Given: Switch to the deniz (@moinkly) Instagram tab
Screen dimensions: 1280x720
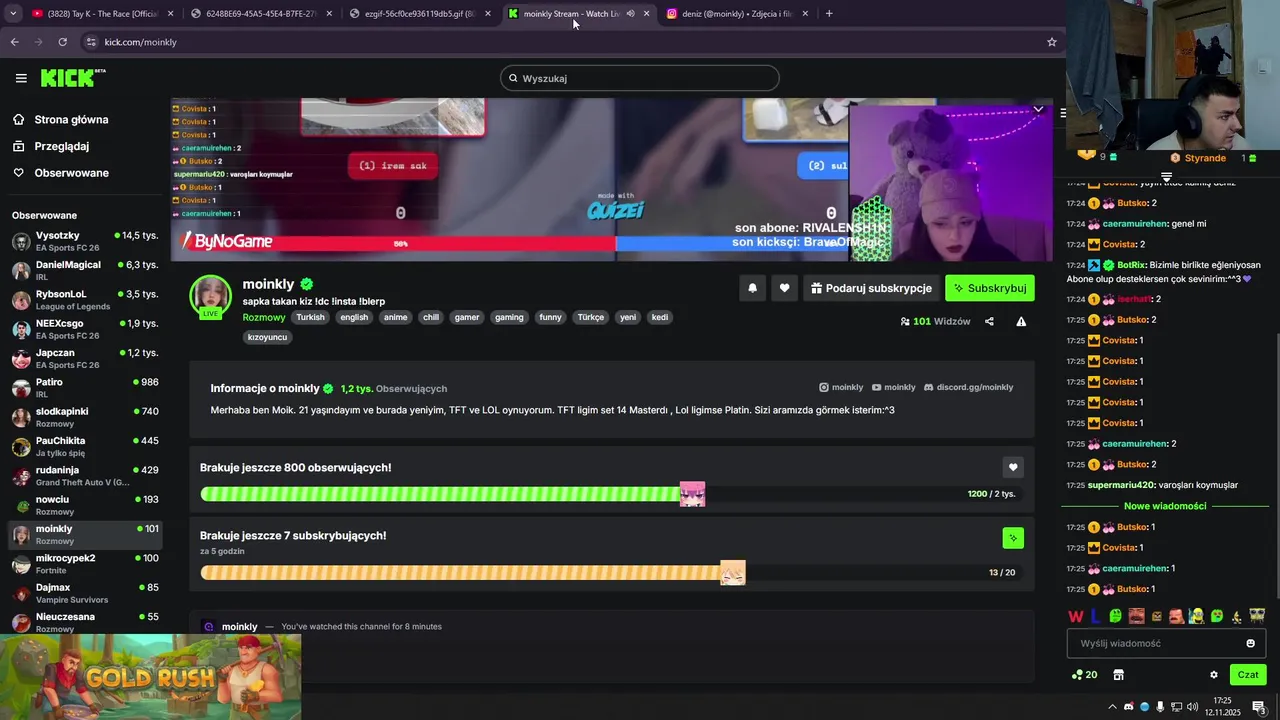Looking at the screenshot, I should [736, 14].
